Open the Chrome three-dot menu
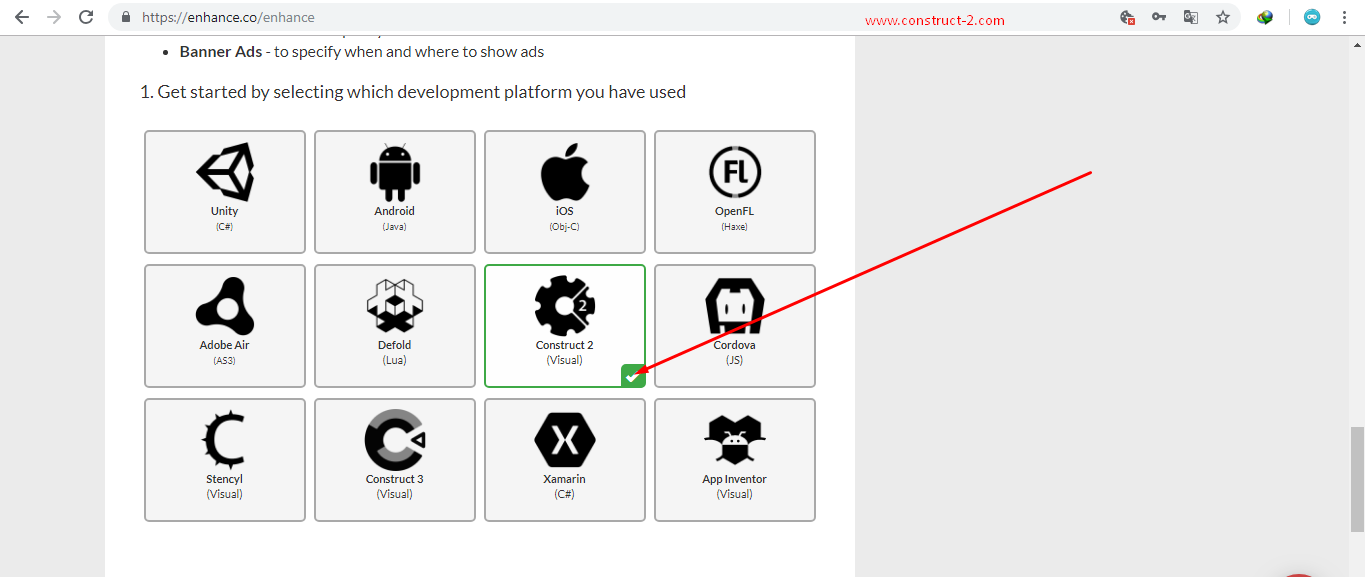Image resolution: width=1365 pixels, height=577 pixels. (1344, 17)
